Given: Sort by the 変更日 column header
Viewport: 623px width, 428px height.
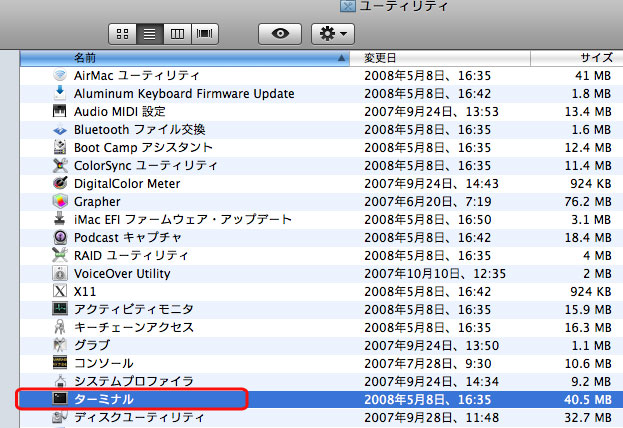Looking at the screenshot, I should (440, 58).
